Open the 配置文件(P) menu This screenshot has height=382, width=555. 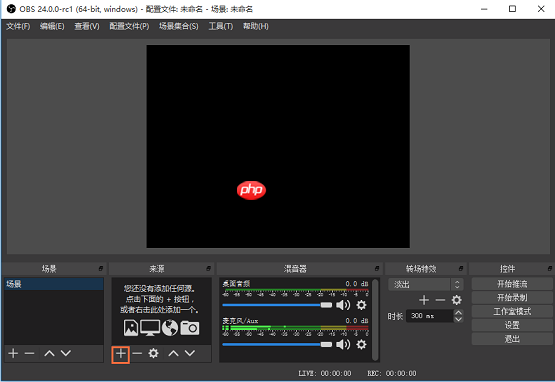[129, 27]
